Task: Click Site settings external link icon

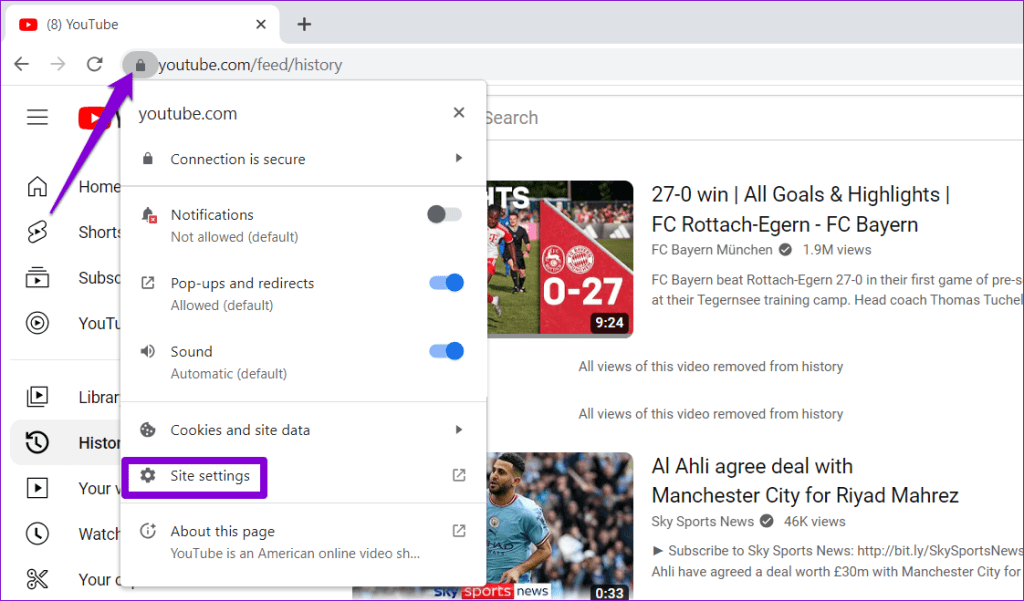Action: 459,476
